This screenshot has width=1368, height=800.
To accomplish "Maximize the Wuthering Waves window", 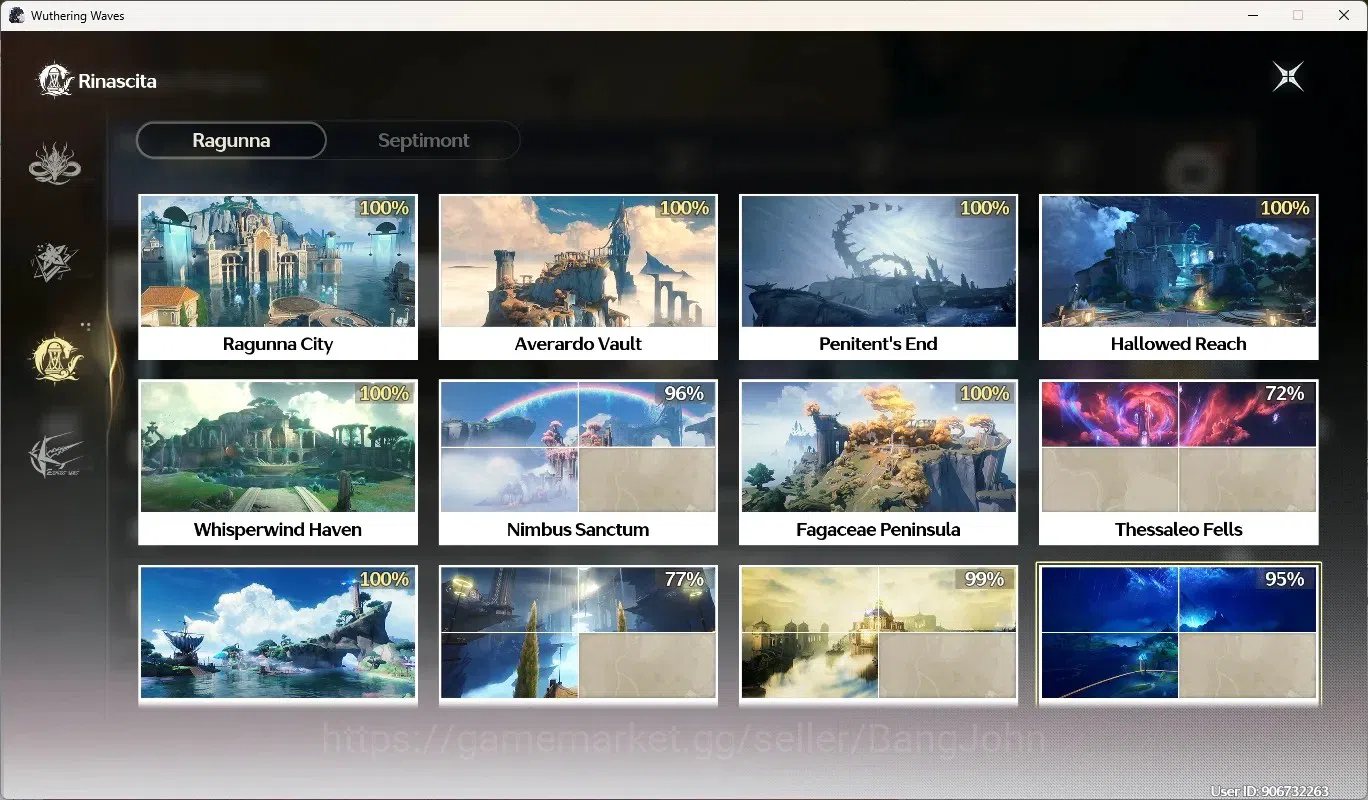I will [1298, 15].
